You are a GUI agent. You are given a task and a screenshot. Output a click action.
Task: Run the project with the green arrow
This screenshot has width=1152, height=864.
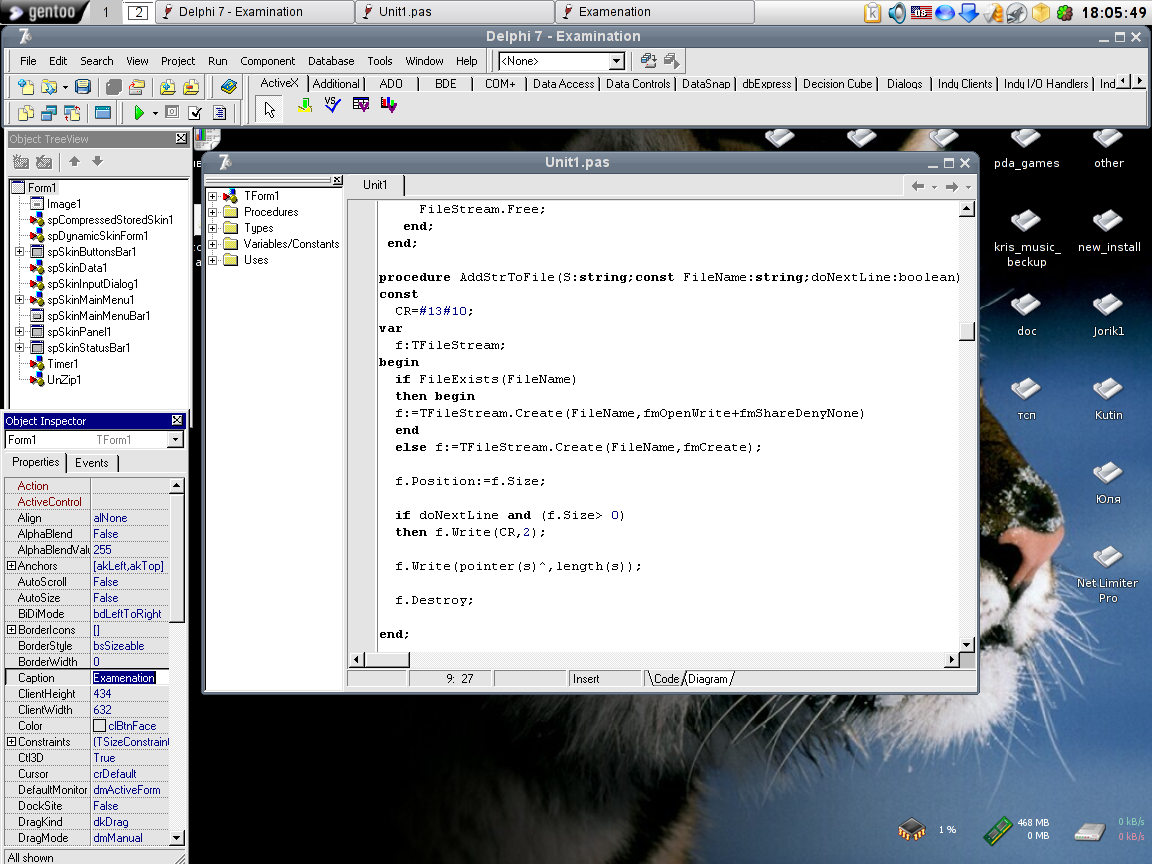pyautogui.click(x=138, y=112)
